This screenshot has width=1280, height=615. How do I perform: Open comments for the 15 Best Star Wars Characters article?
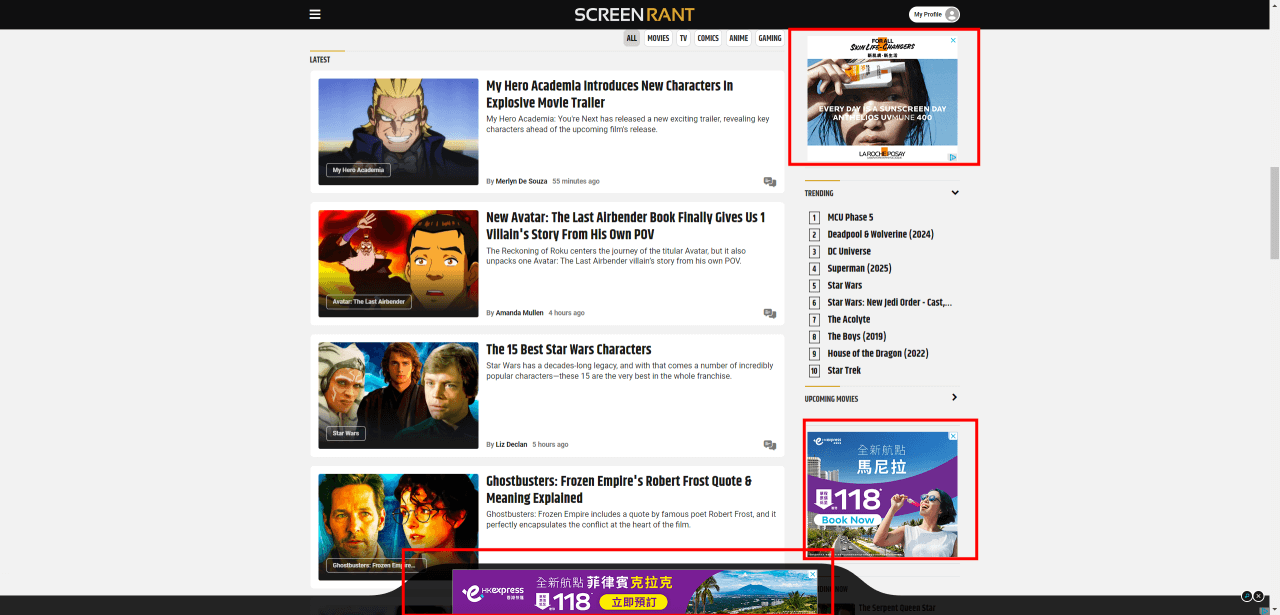(770, 445)
